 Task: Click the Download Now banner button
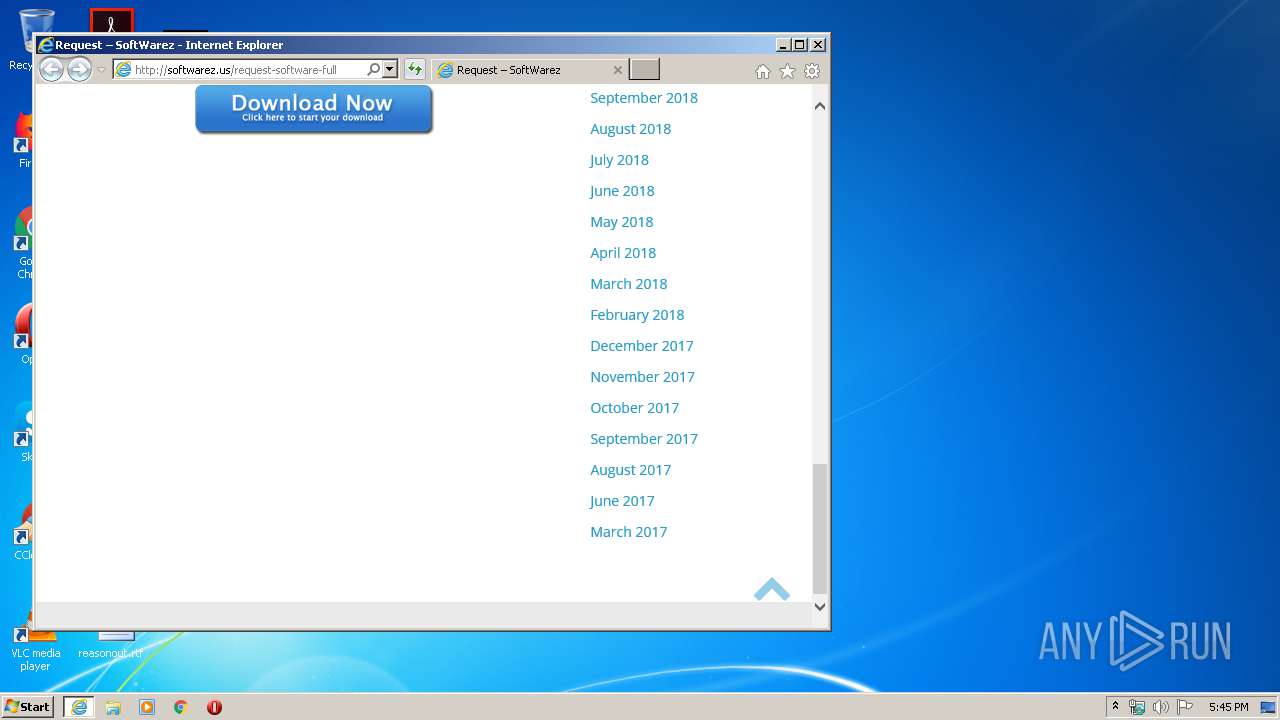coord(314,109)
